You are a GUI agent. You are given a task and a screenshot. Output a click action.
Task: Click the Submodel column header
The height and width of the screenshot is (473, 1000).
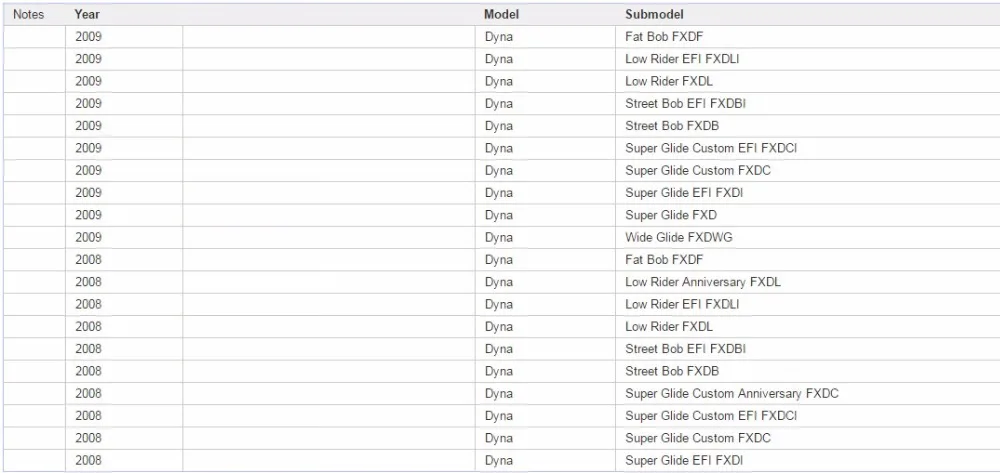[654, 14]
